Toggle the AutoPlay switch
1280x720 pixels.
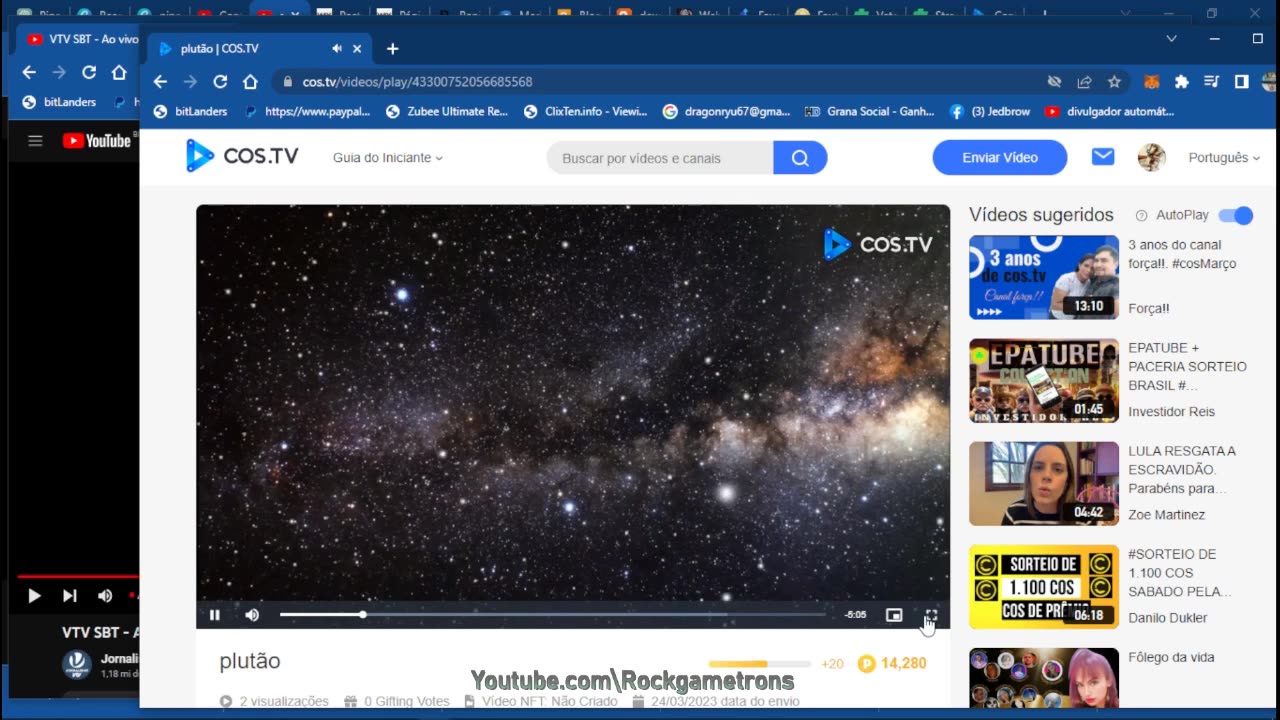(1236, 215)
